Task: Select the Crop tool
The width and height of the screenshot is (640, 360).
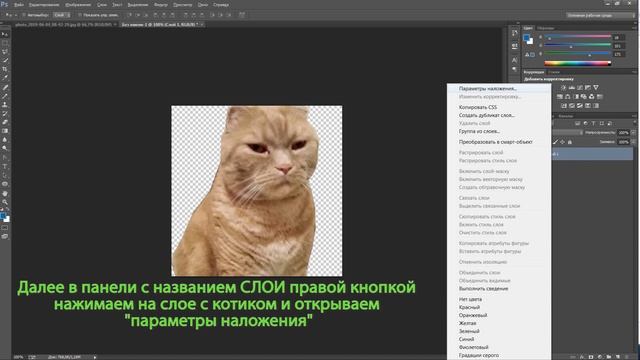Action: pos(5,69)
